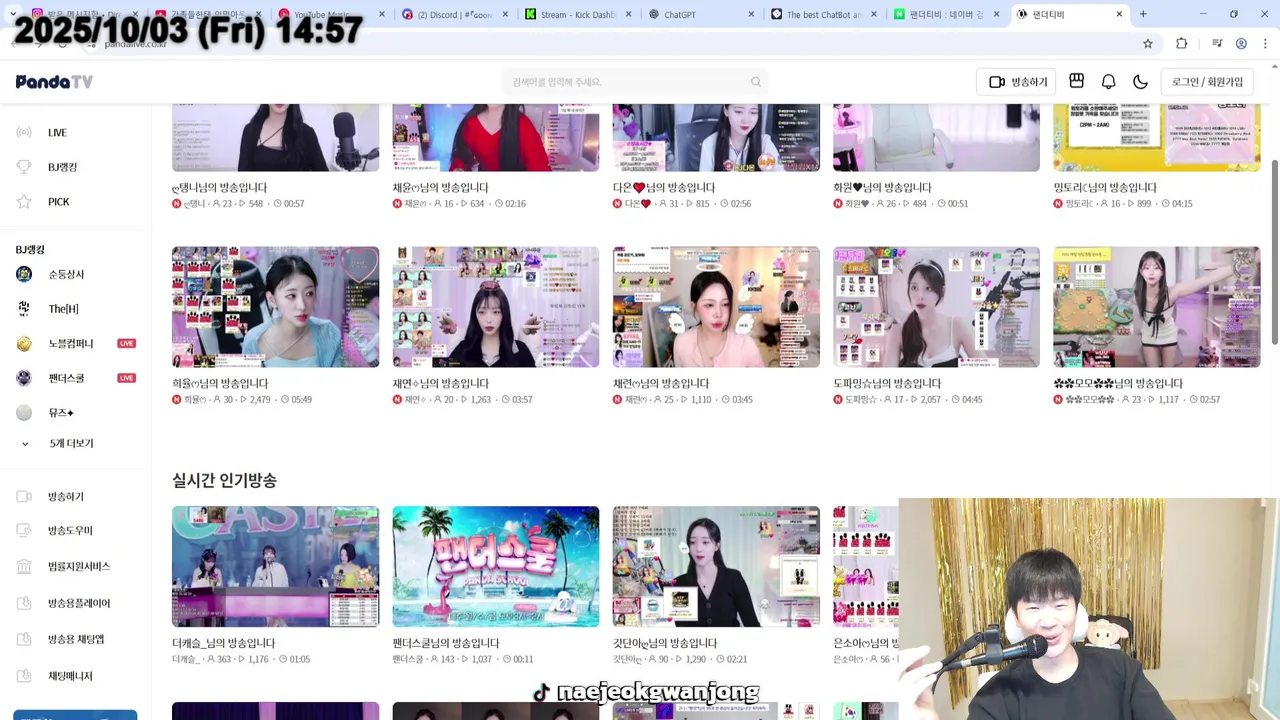Open 깃단 popular broadcast thumbnail
This screenshot has height=720, width=1280.
(716, 566)
